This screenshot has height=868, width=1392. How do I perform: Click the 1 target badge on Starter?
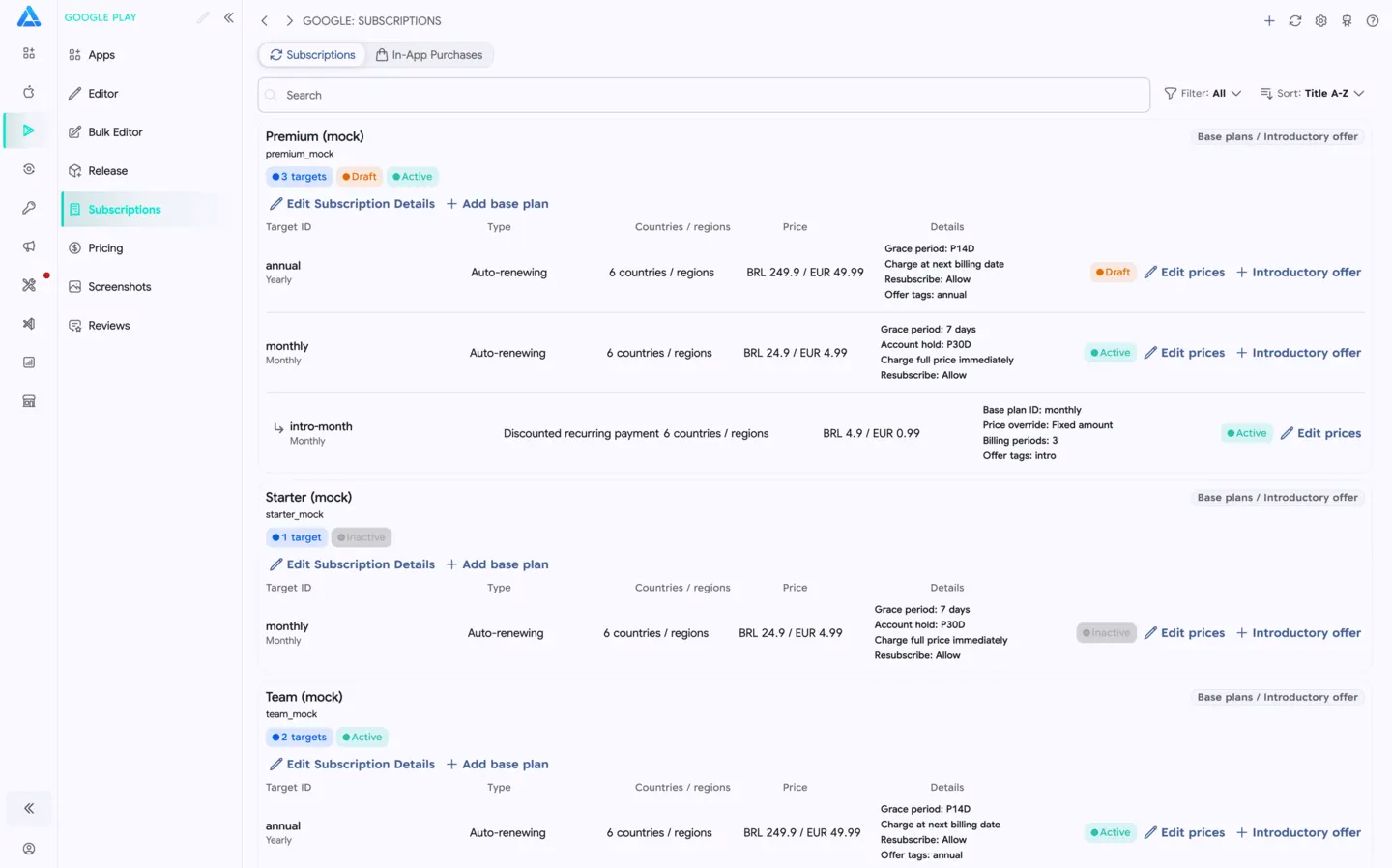[297, 537]
